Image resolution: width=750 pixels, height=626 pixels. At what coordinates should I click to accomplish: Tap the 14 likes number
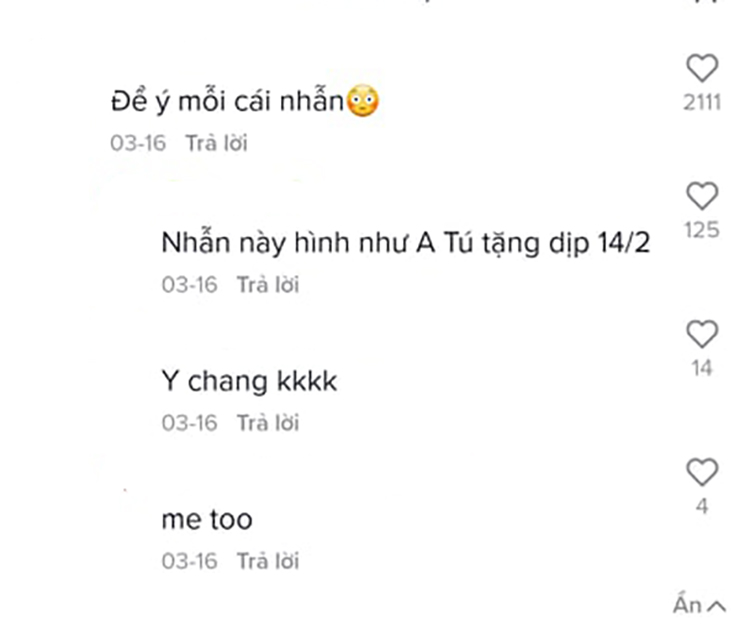coord(702,368)
